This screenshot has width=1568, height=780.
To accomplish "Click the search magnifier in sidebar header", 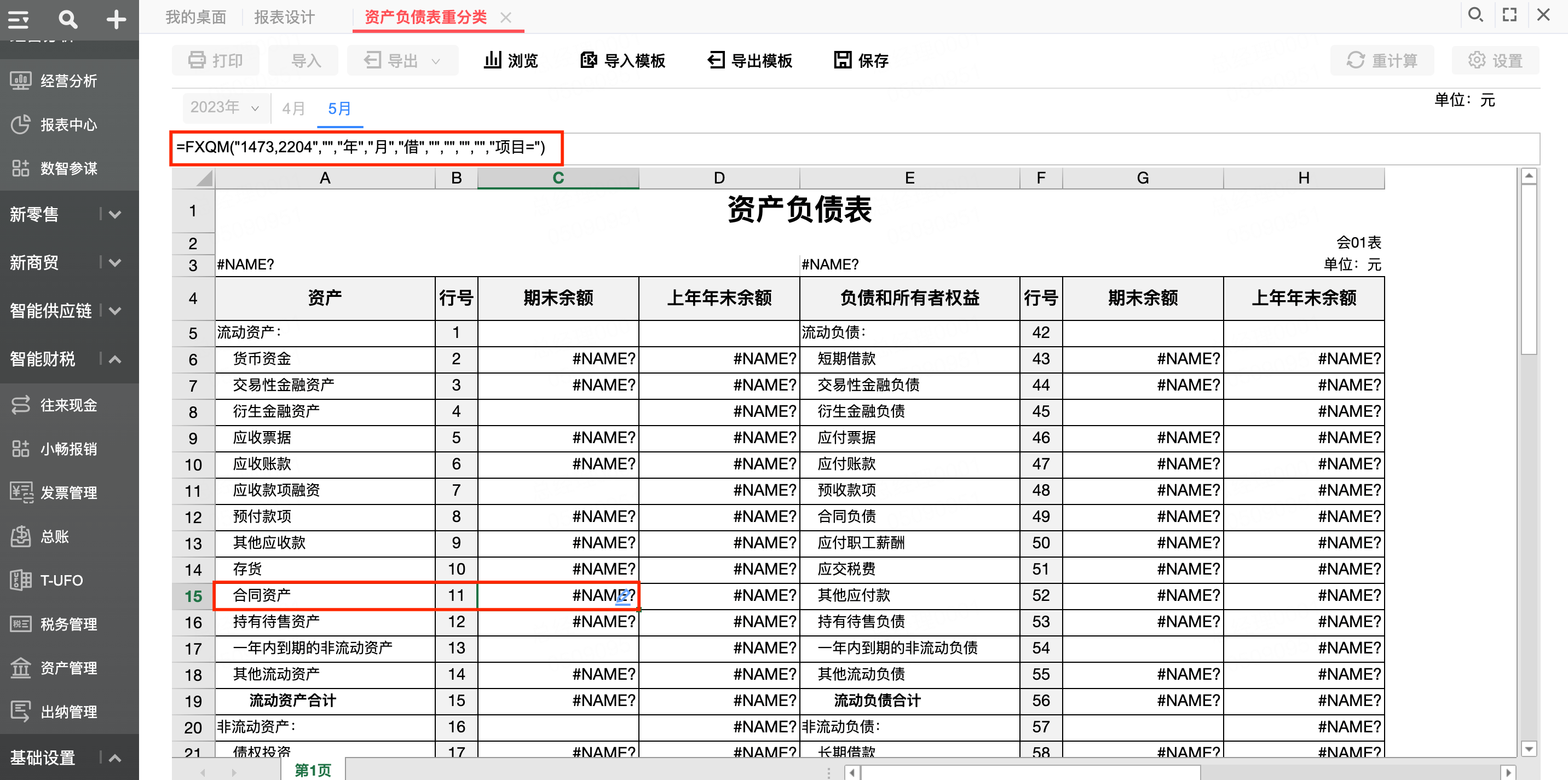I will pyautogui.click(x=67, y=20).
